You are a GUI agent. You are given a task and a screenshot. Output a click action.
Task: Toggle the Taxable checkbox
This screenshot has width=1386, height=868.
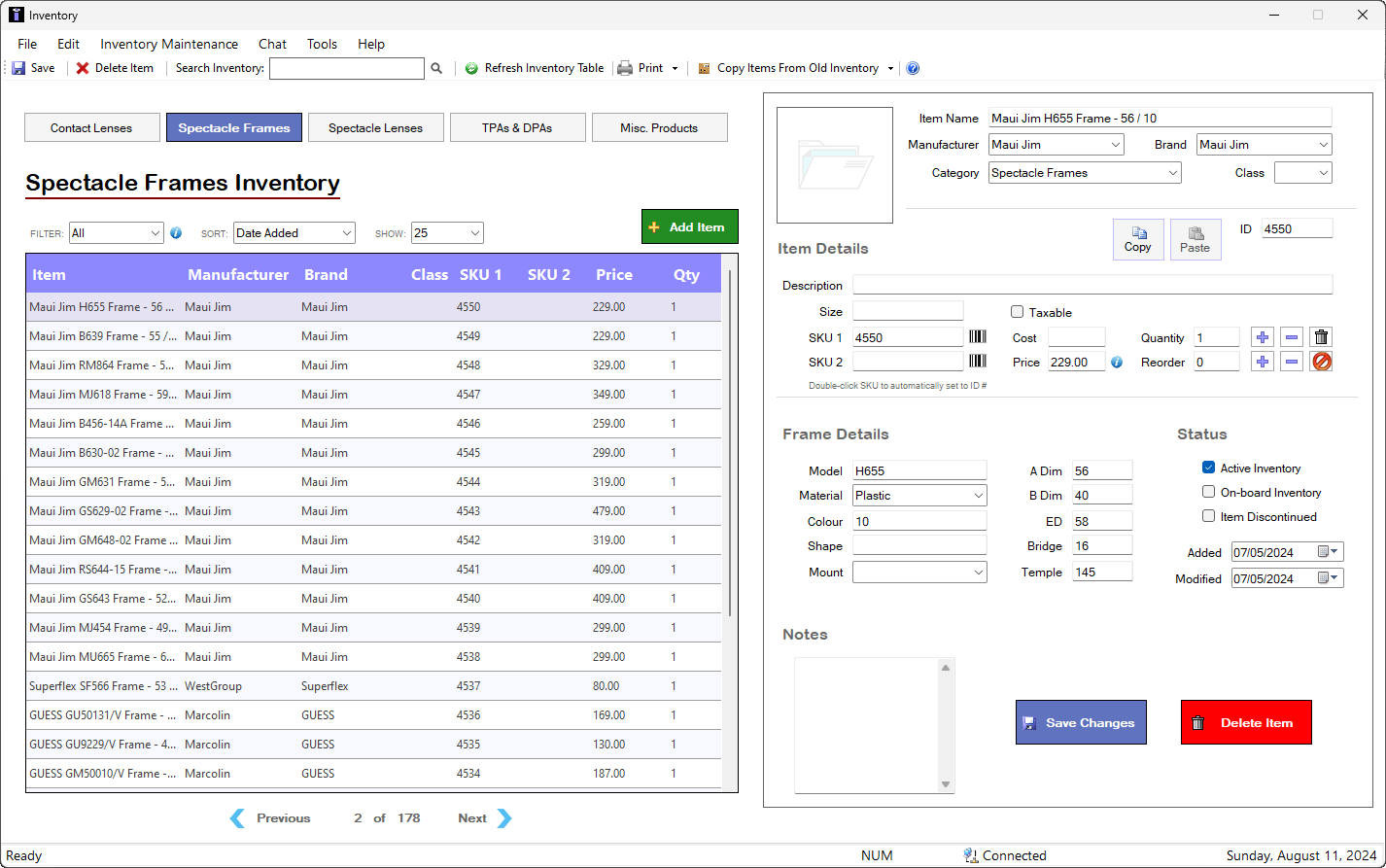pos(1017,312)
